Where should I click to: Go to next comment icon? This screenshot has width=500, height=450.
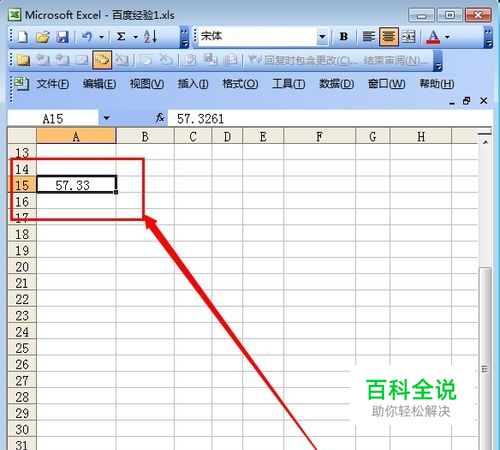click(x=62, y=60)
